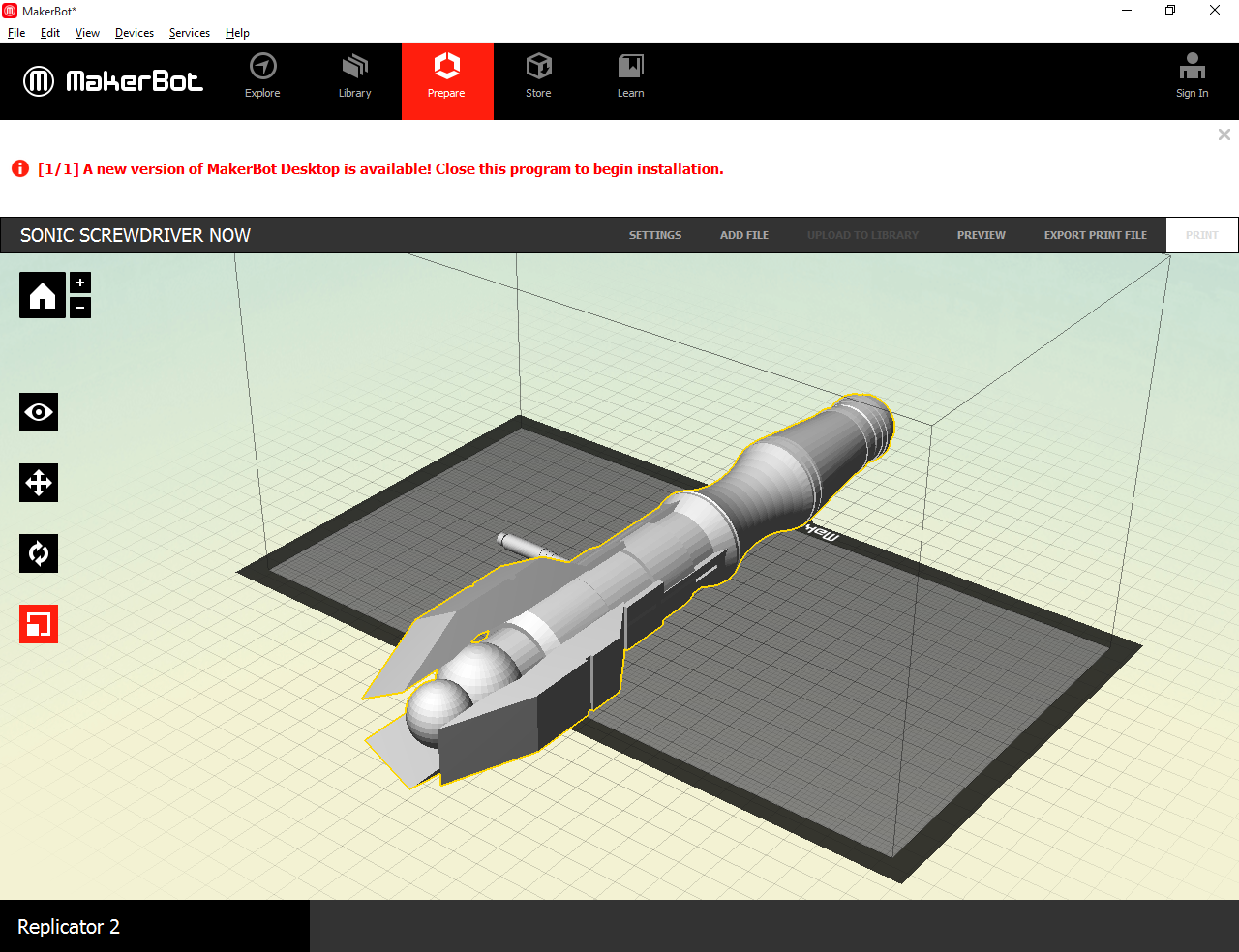Select the Scale tool

tap(39, 624)
